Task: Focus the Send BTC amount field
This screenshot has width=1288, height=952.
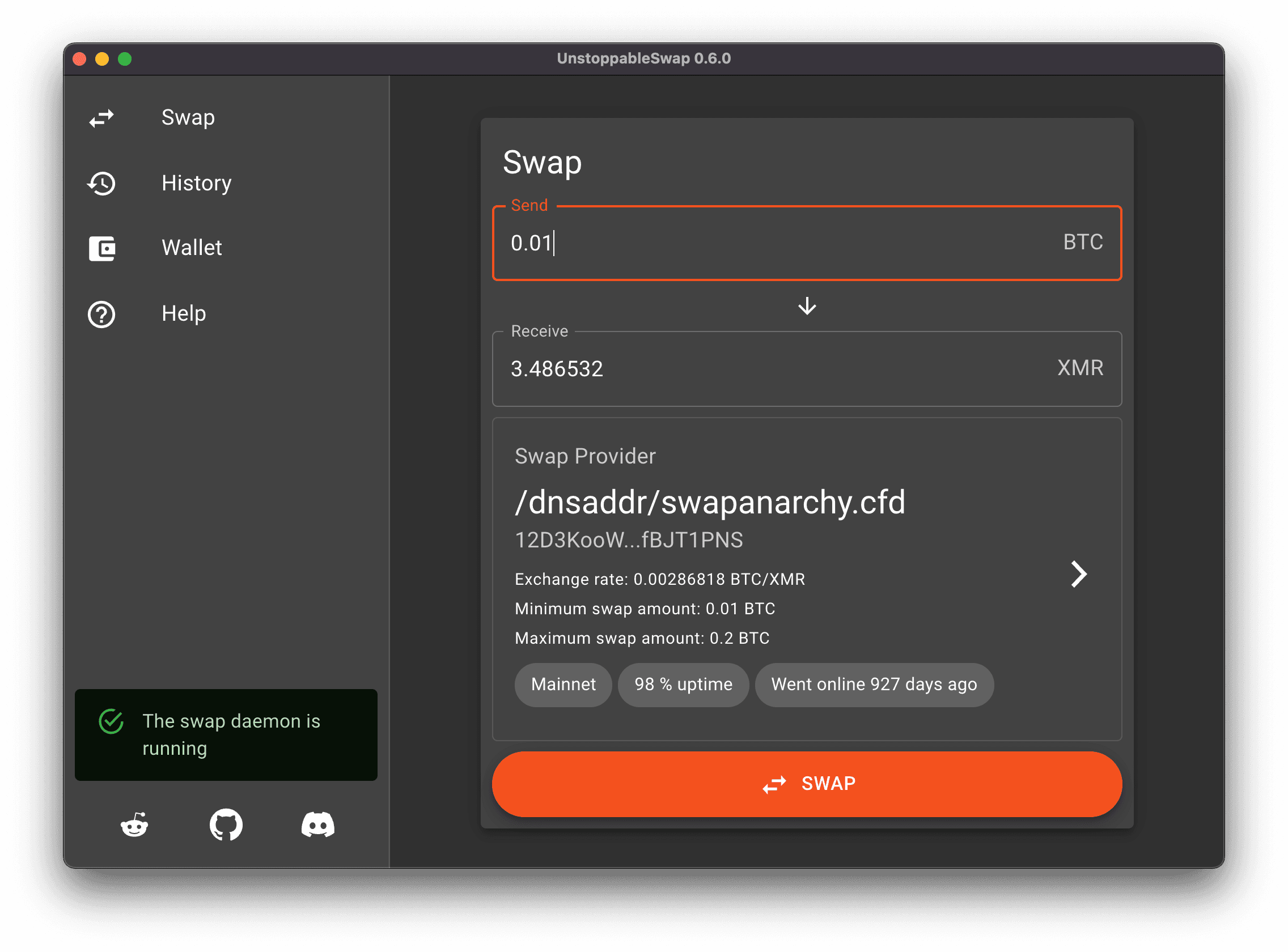Action: pos(807,243)
